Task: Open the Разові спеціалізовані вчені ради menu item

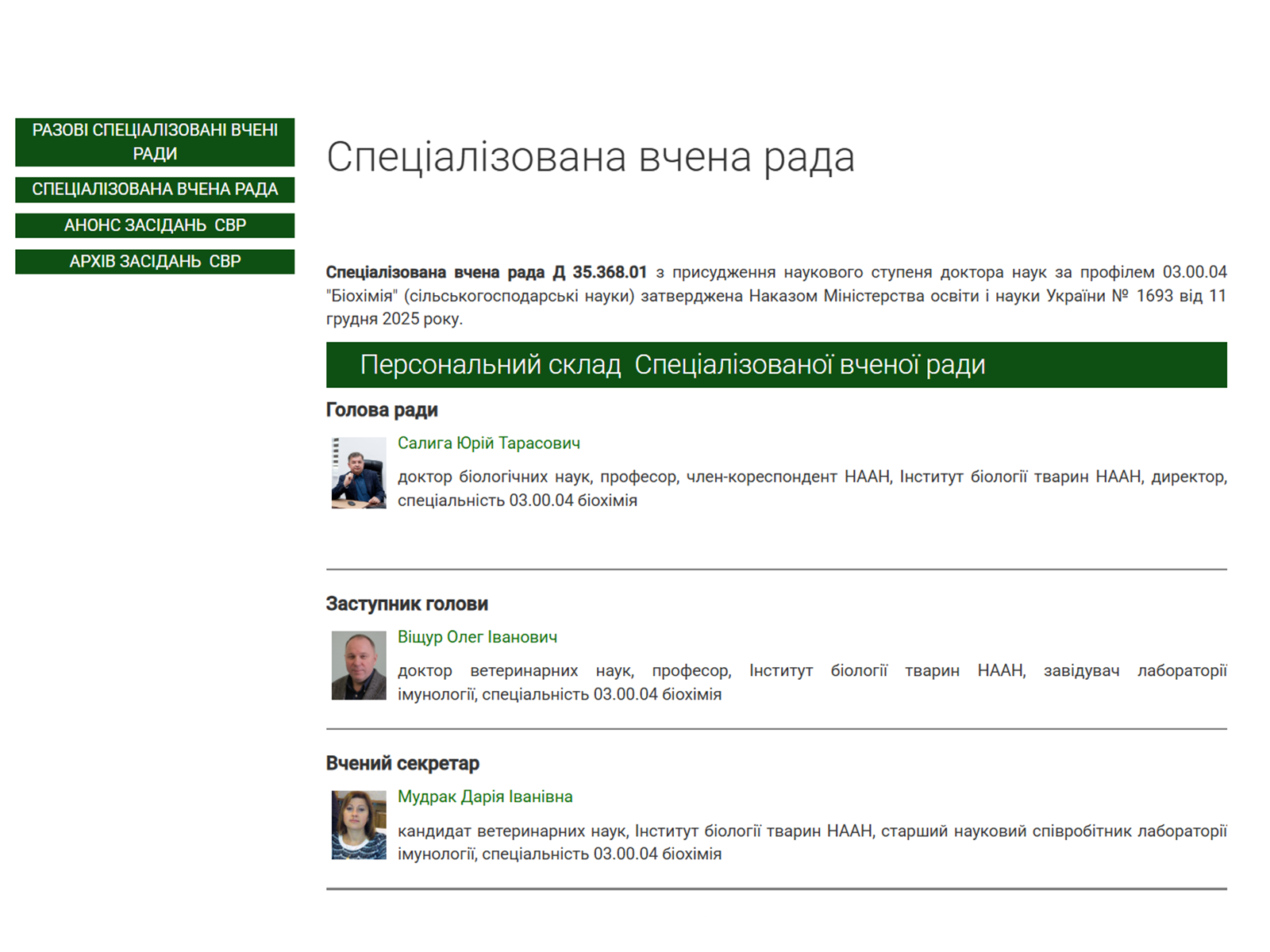Action: 155,142
